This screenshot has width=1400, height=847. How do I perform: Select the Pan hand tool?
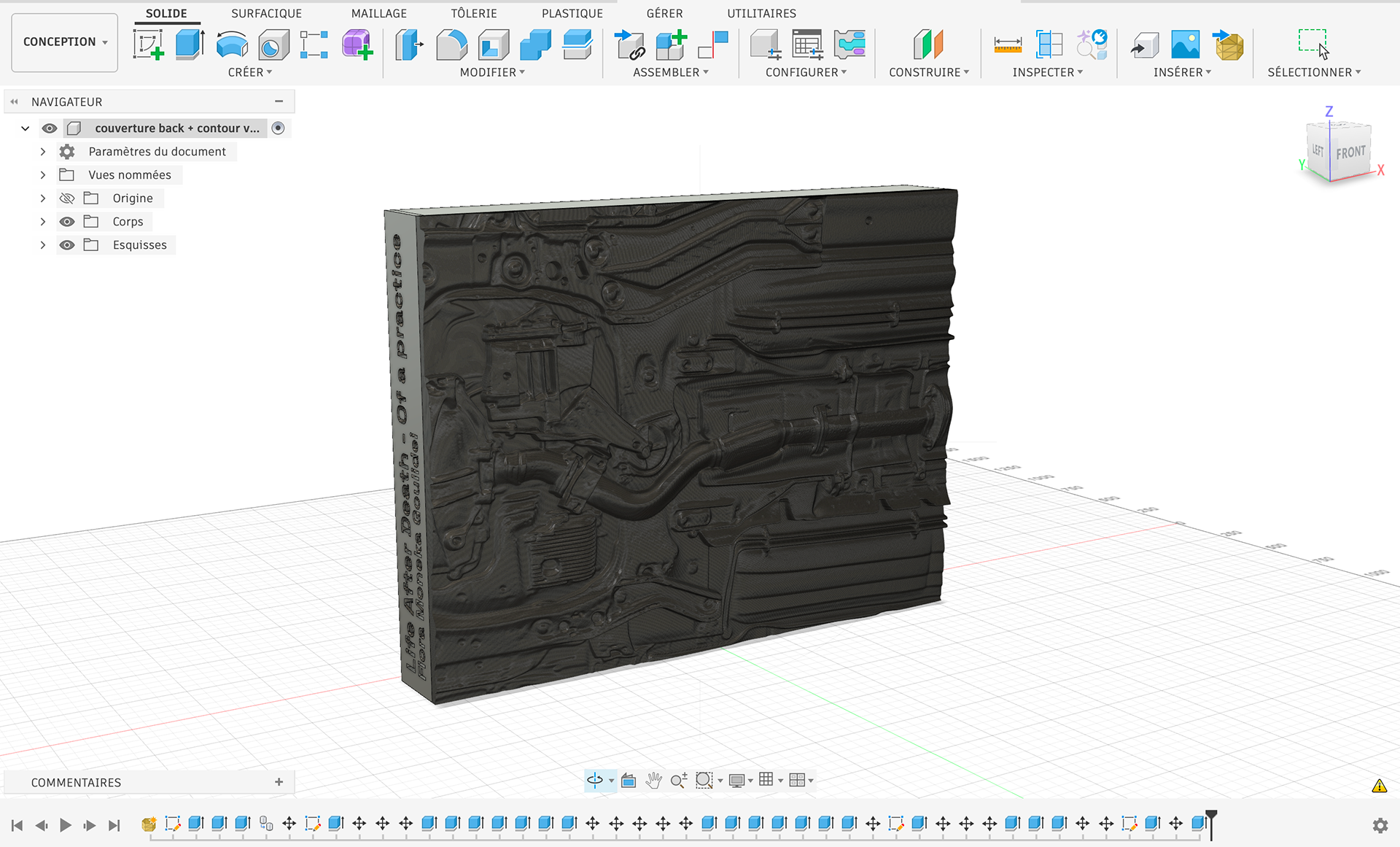coord(653,781)
